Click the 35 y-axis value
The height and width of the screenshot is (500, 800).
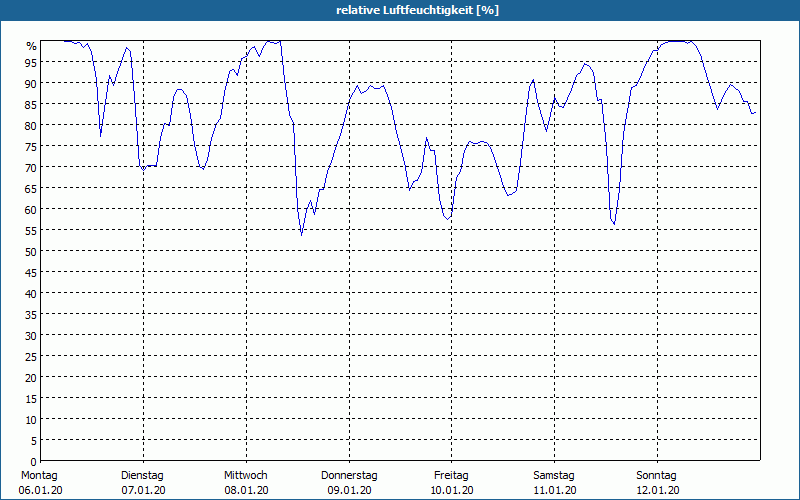coord(31,315)
